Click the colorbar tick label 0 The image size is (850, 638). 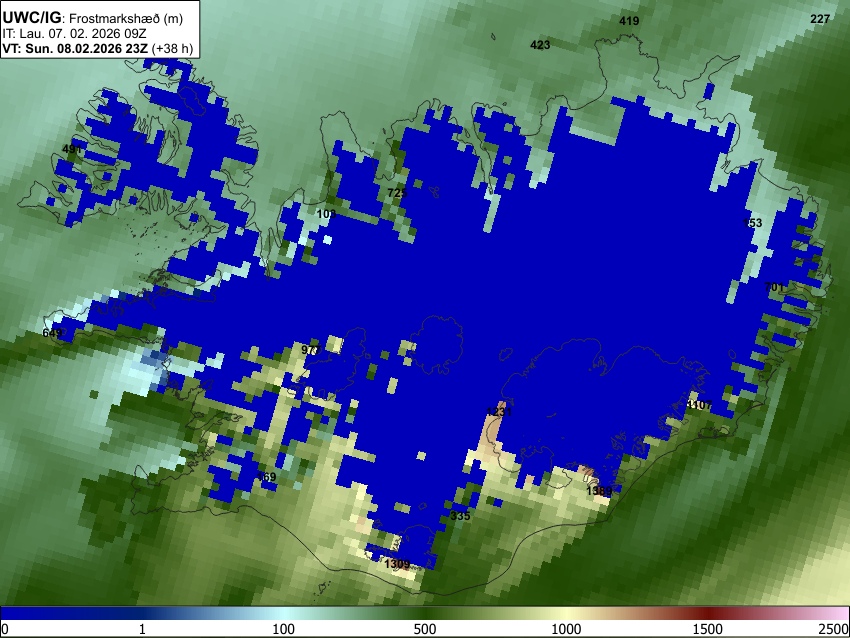click(5, 629)
